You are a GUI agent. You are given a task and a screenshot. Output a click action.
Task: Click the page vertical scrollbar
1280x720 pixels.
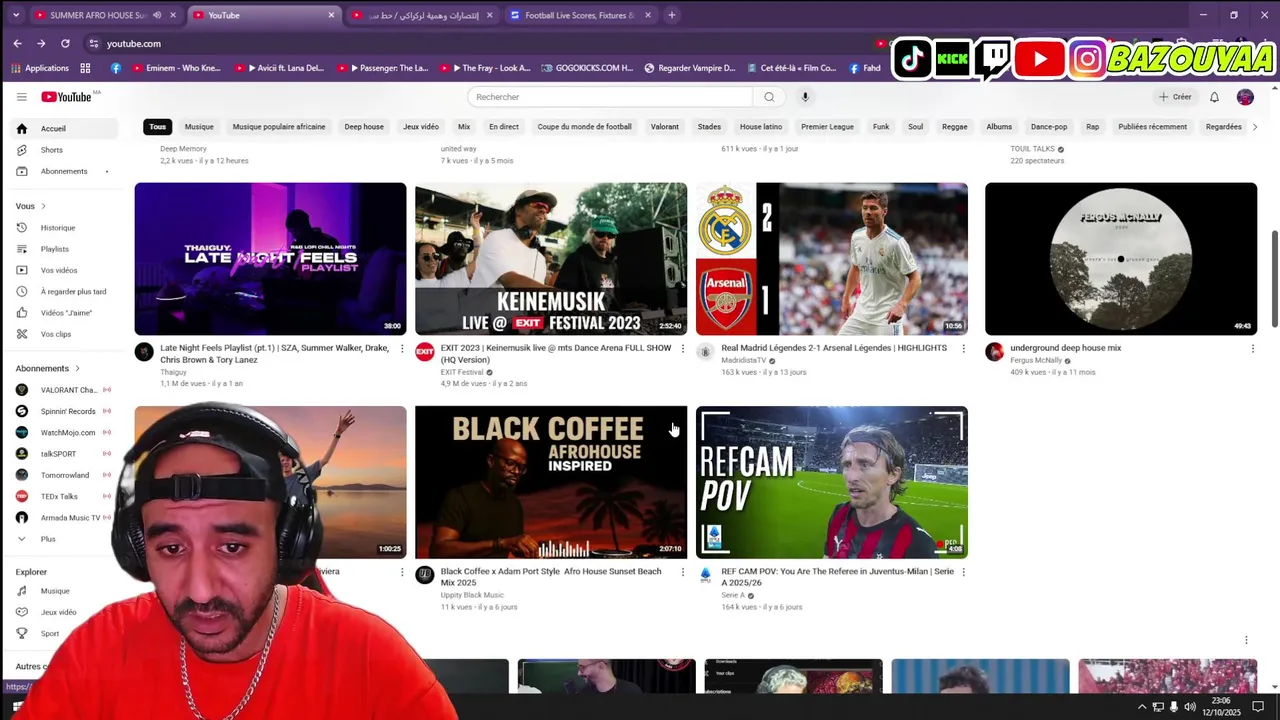(x=1275, y=278)
